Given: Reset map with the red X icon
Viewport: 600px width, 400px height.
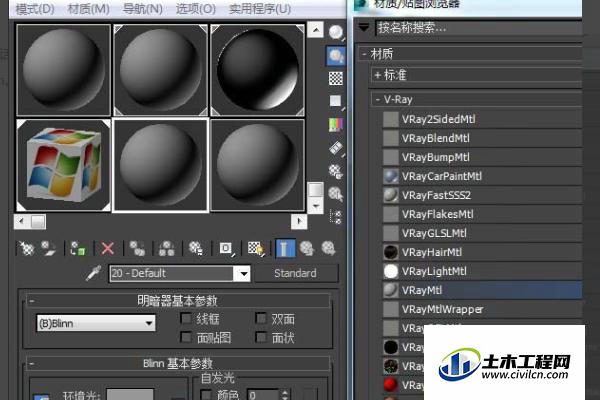Looking at the screenshot, I should pyautogui.click(x=108, y=248).
